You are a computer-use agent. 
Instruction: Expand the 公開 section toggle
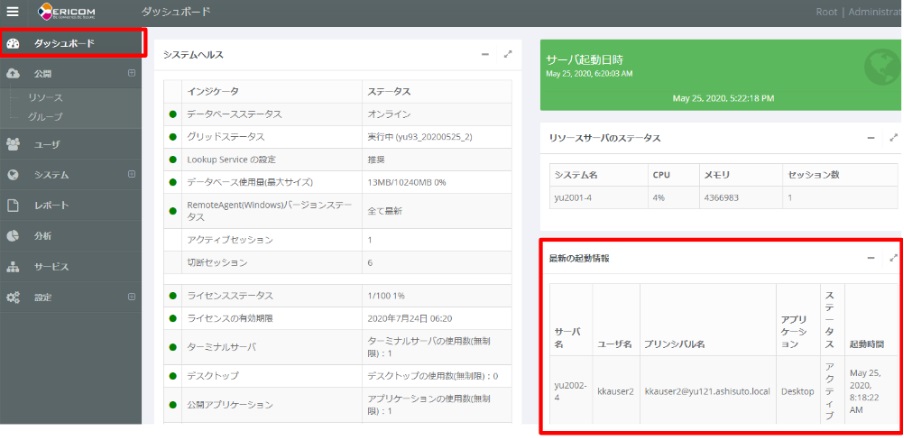click(131, 74)
